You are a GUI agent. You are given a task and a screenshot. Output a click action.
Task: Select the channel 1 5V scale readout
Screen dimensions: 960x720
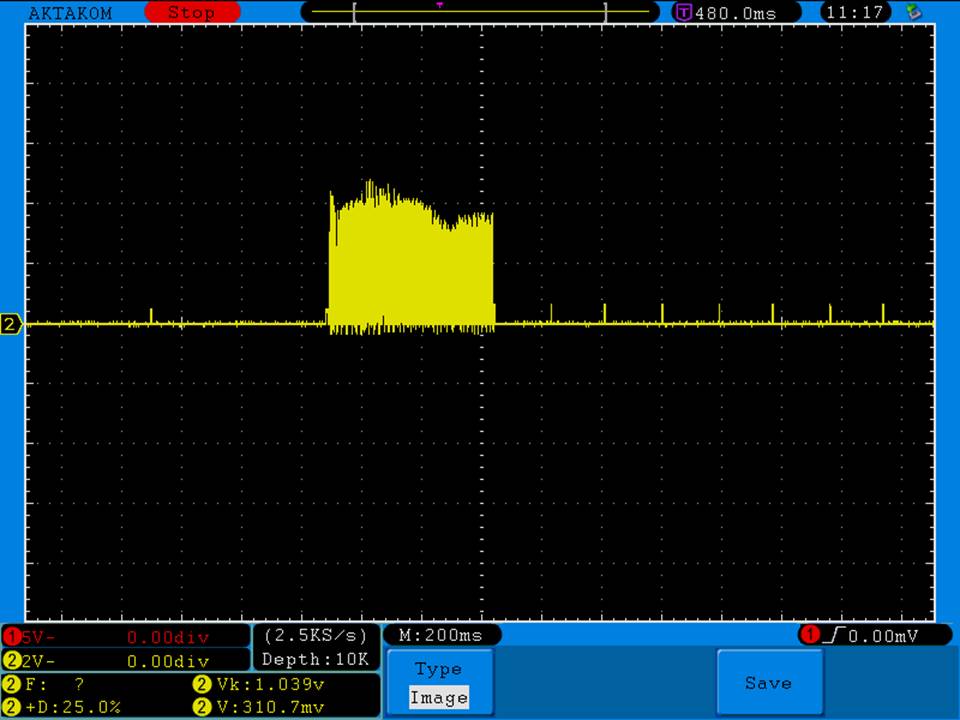pyautogui.click(x=126, y=637)
